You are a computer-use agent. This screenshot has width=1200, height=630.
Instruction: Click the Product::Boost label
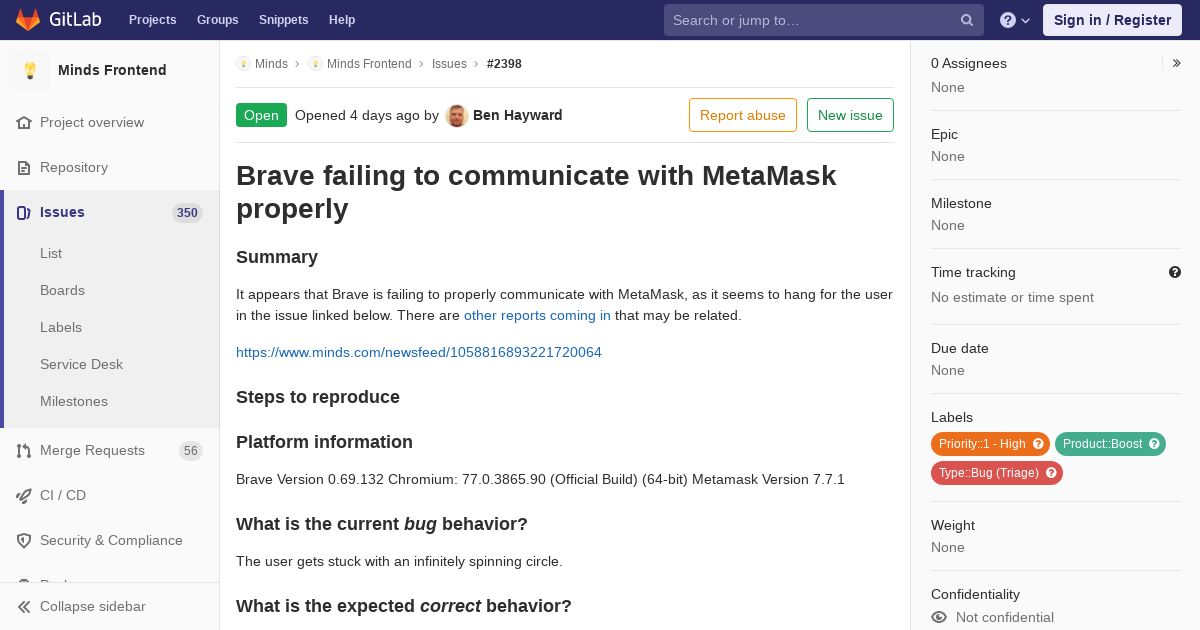1102,444
